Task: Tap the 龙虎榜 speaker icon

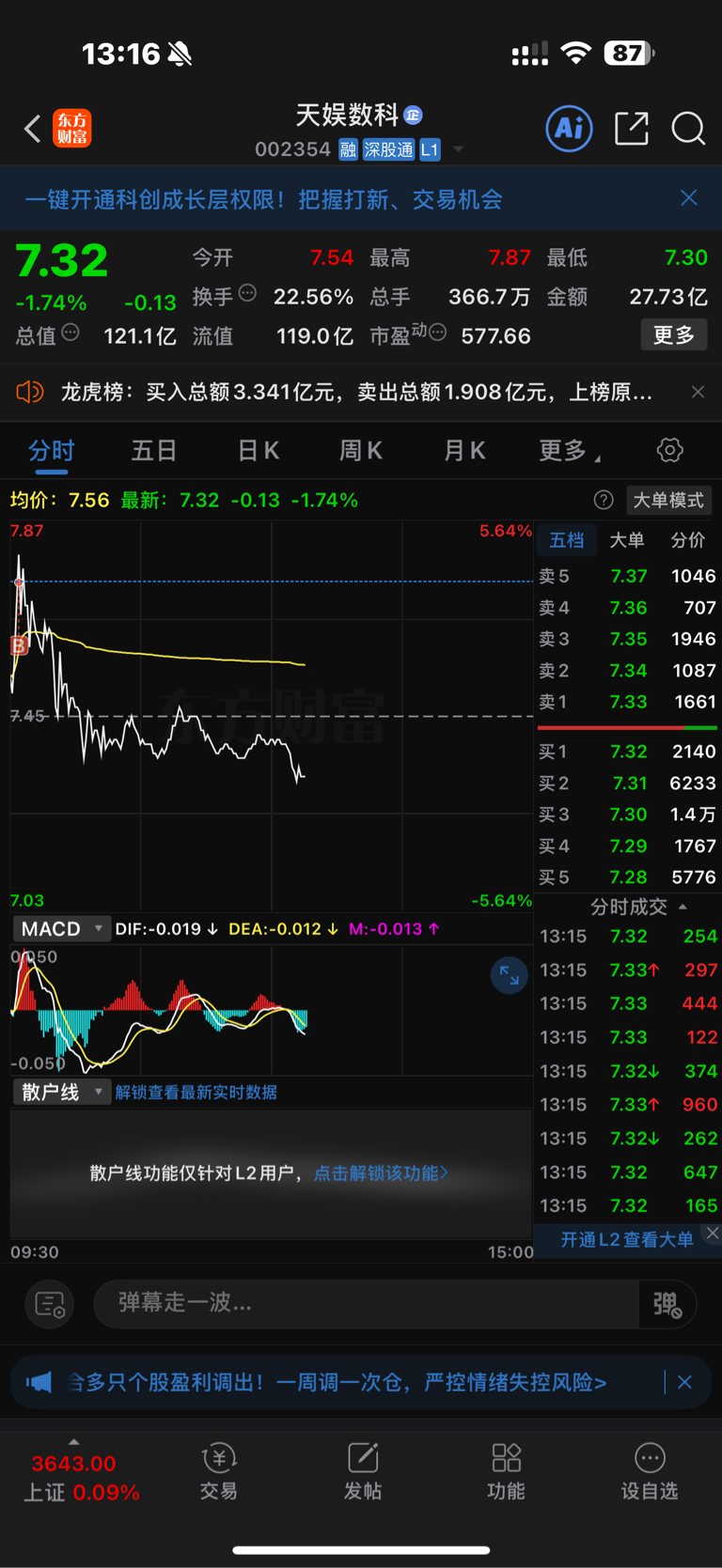Action: point(30,392)
